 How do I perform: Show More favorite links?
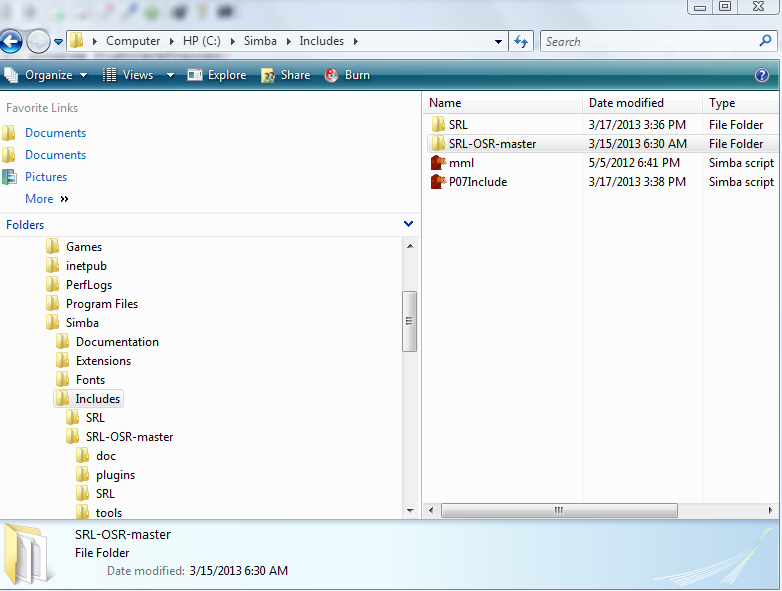coord(46,199)
